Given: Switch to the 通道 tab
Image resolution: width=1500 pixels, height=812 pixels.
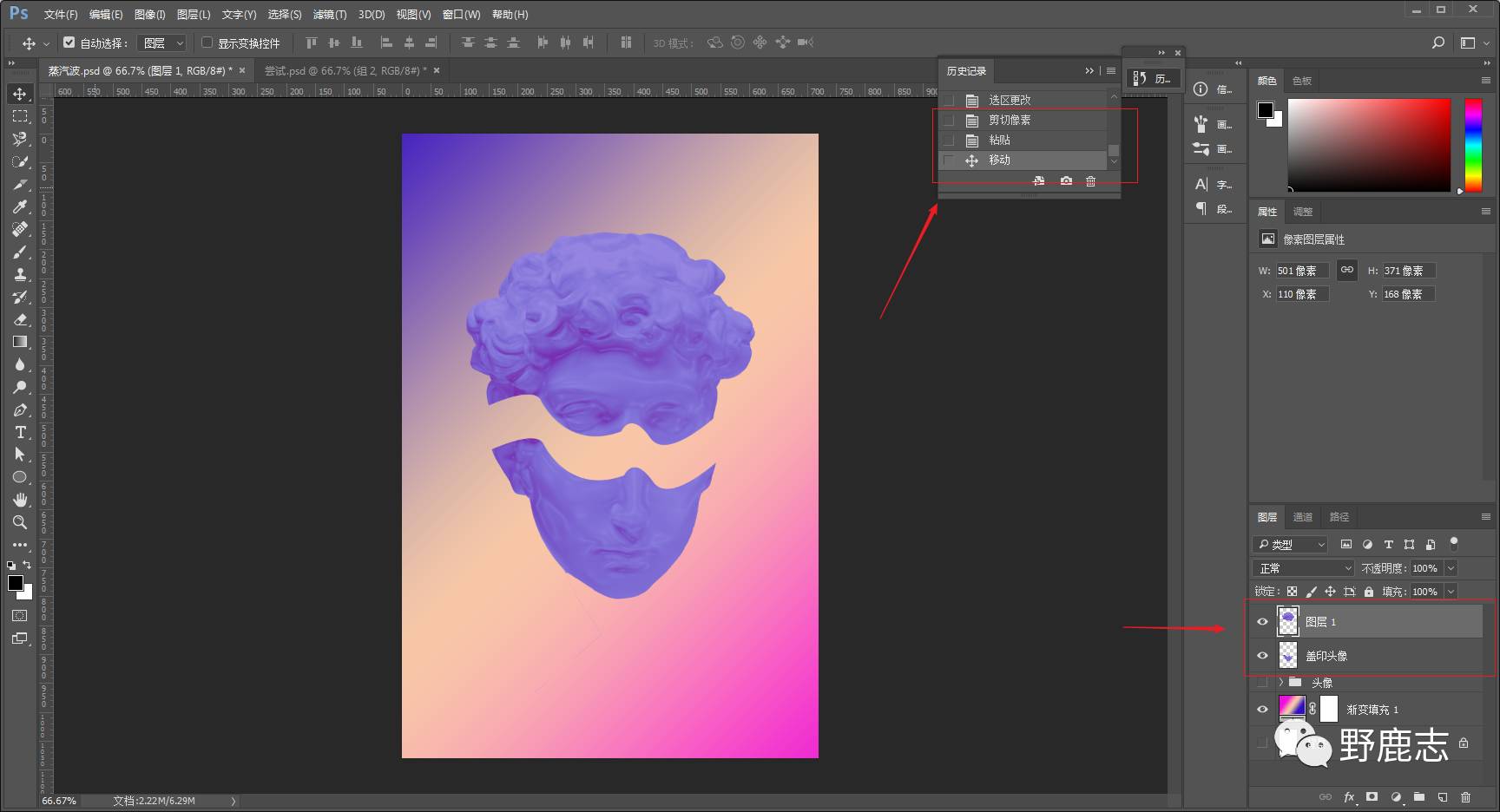Looking at the screenshot, I should pos(1302,517).
